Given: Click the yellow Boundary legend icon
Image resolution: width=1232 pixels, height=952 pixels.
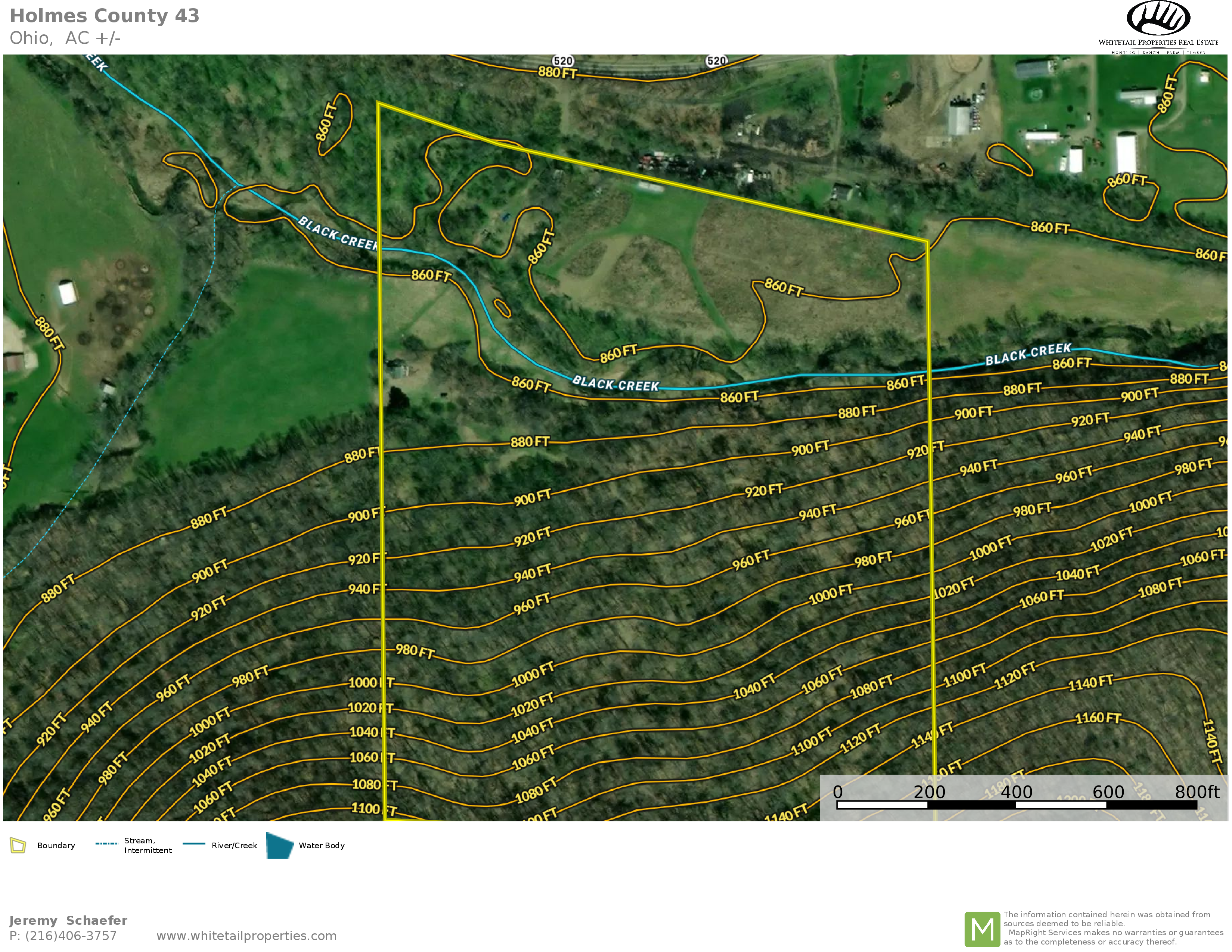Looking at the screenshot, I should click(18, 845).
